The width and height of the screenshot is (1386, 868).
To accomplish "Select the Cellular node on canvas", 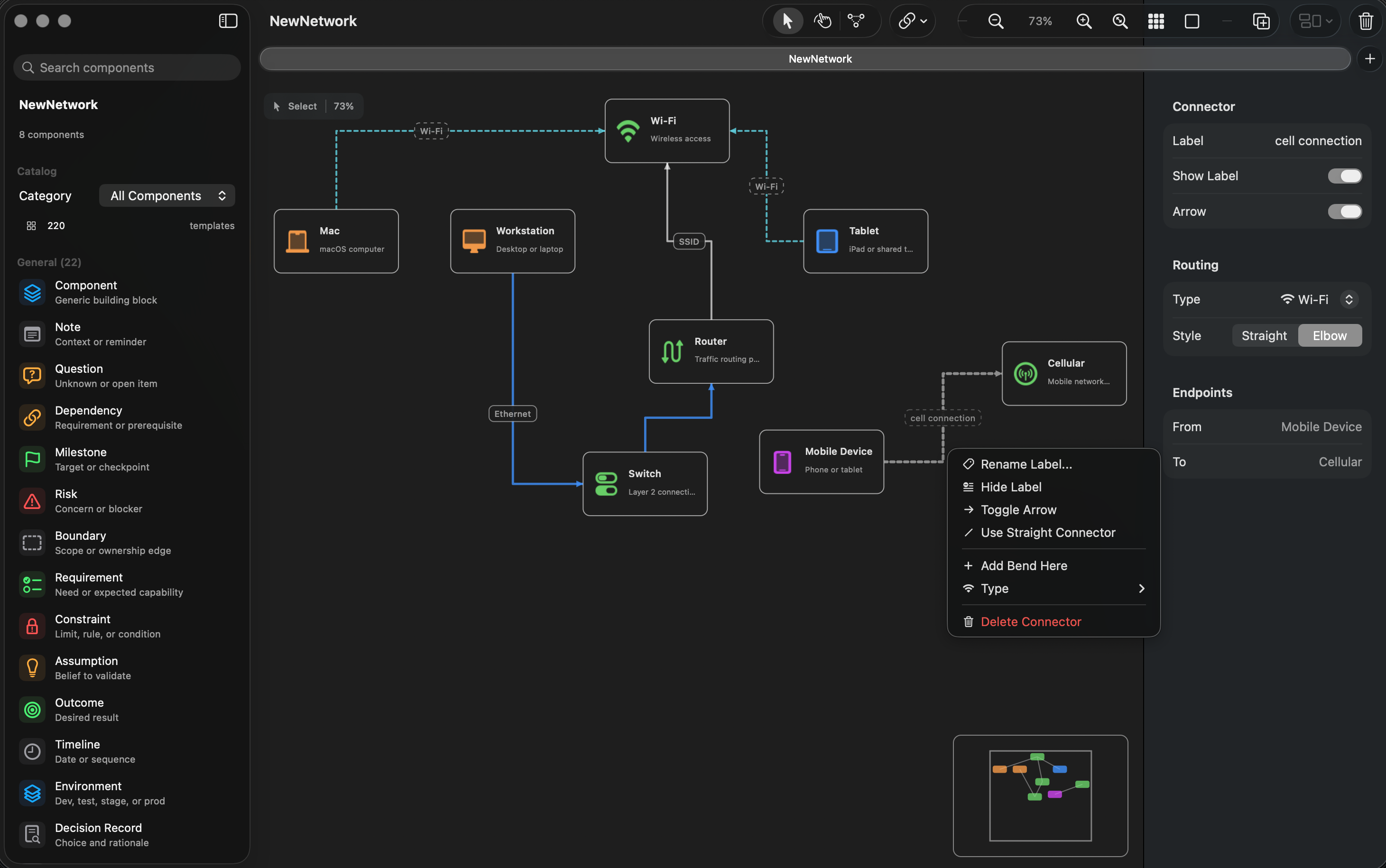I will (1064, 374).
